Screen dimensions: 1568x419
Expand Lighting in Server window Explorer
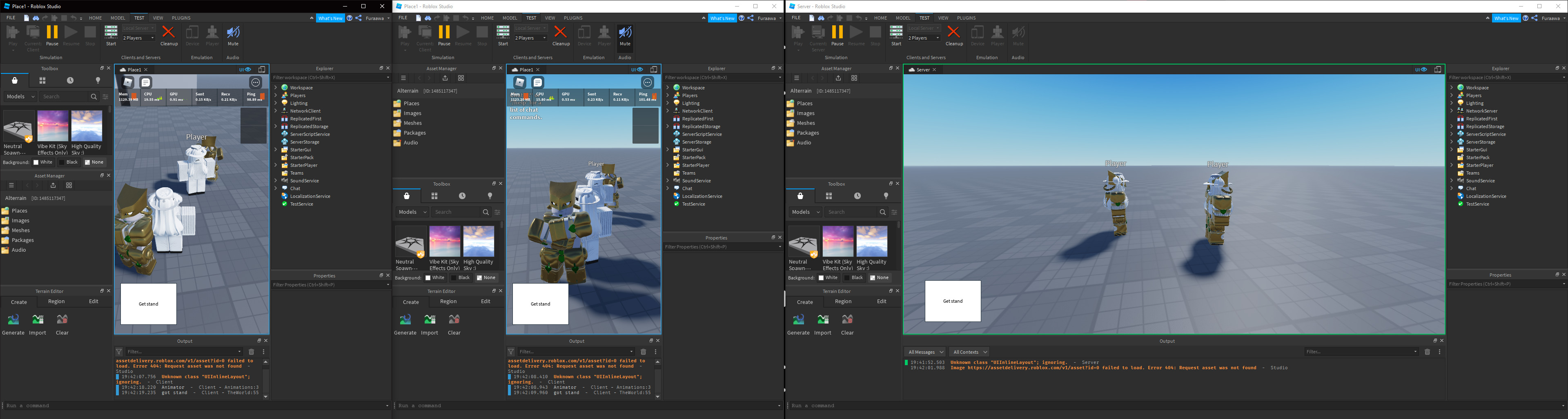pyautogui.click(x=1452, y=103)
